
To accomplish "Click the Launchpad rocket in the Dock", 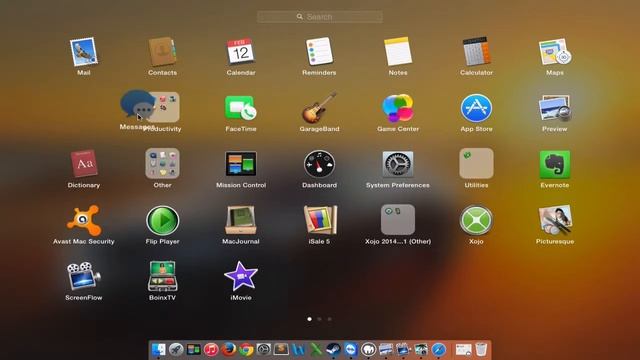I will 176,349.
